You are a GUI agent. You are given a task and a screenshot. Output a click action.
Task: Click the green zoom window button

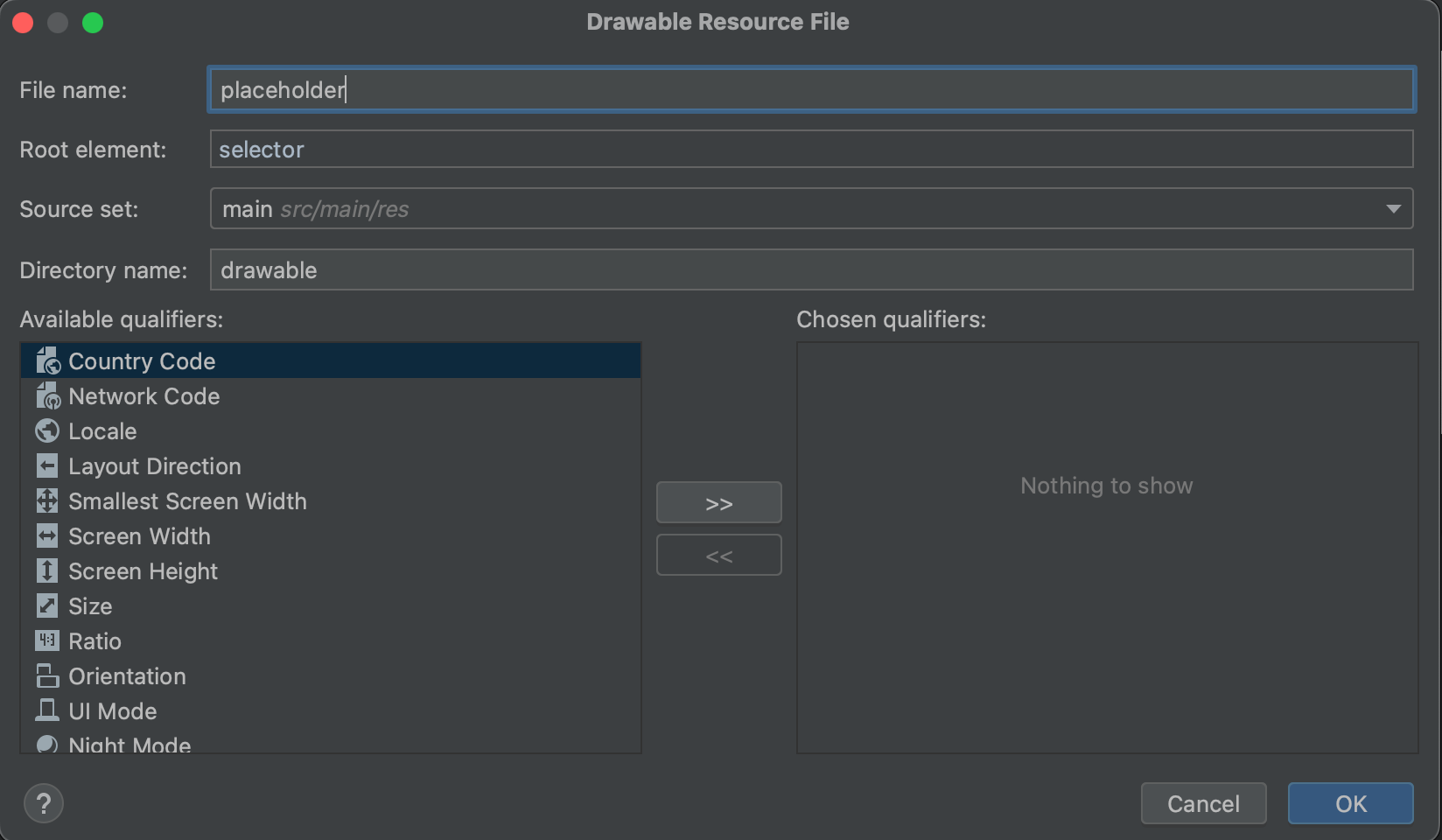93,23
